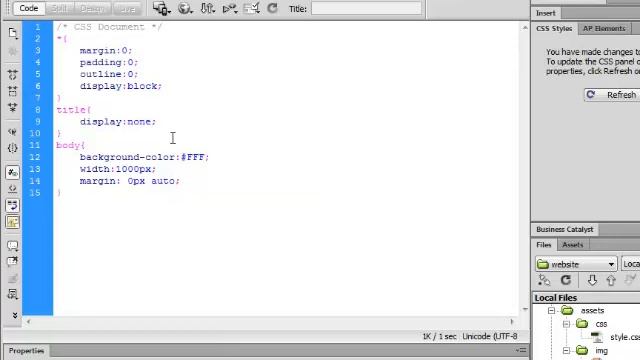Viewport: 640px width, 360px height.
Task: Click horizontal scrollbar right arrow
Action: click(x=512, y=322)
